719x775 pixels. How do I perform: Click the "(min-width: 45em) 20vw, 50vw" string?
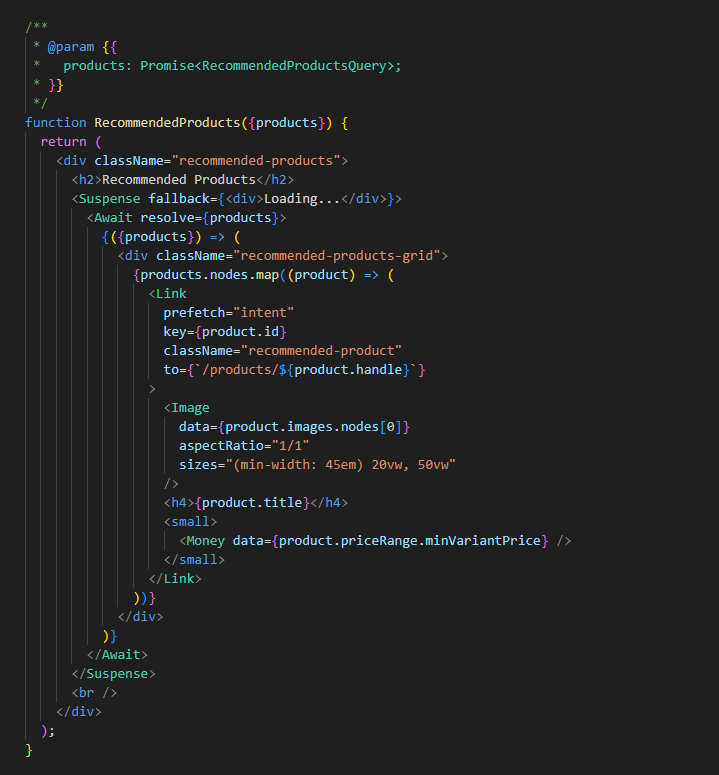click(340, 465)
